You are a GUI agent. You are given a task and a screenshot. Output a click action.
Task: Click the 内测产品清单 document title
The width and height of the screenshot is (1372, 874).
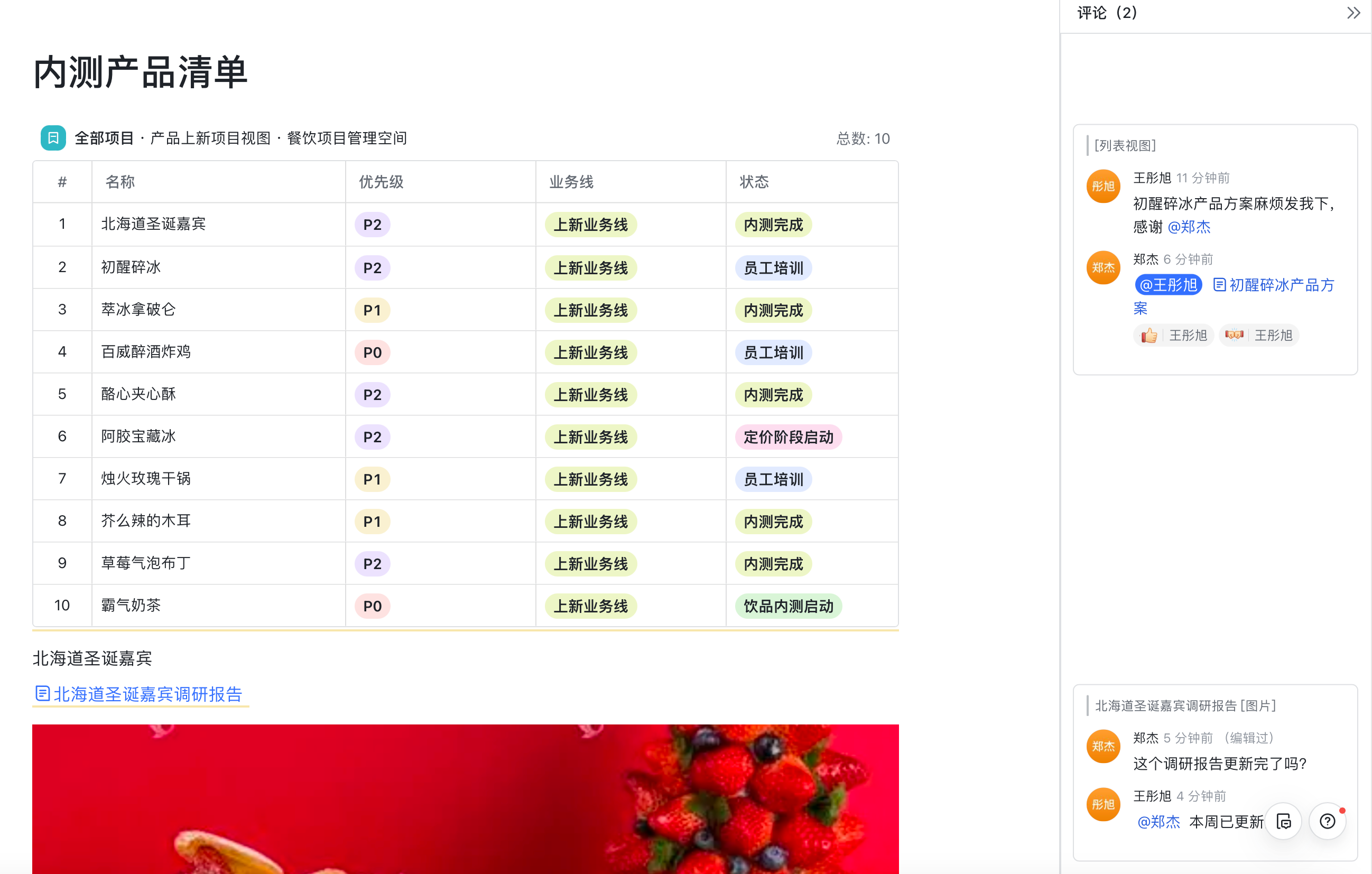(141, 72)
